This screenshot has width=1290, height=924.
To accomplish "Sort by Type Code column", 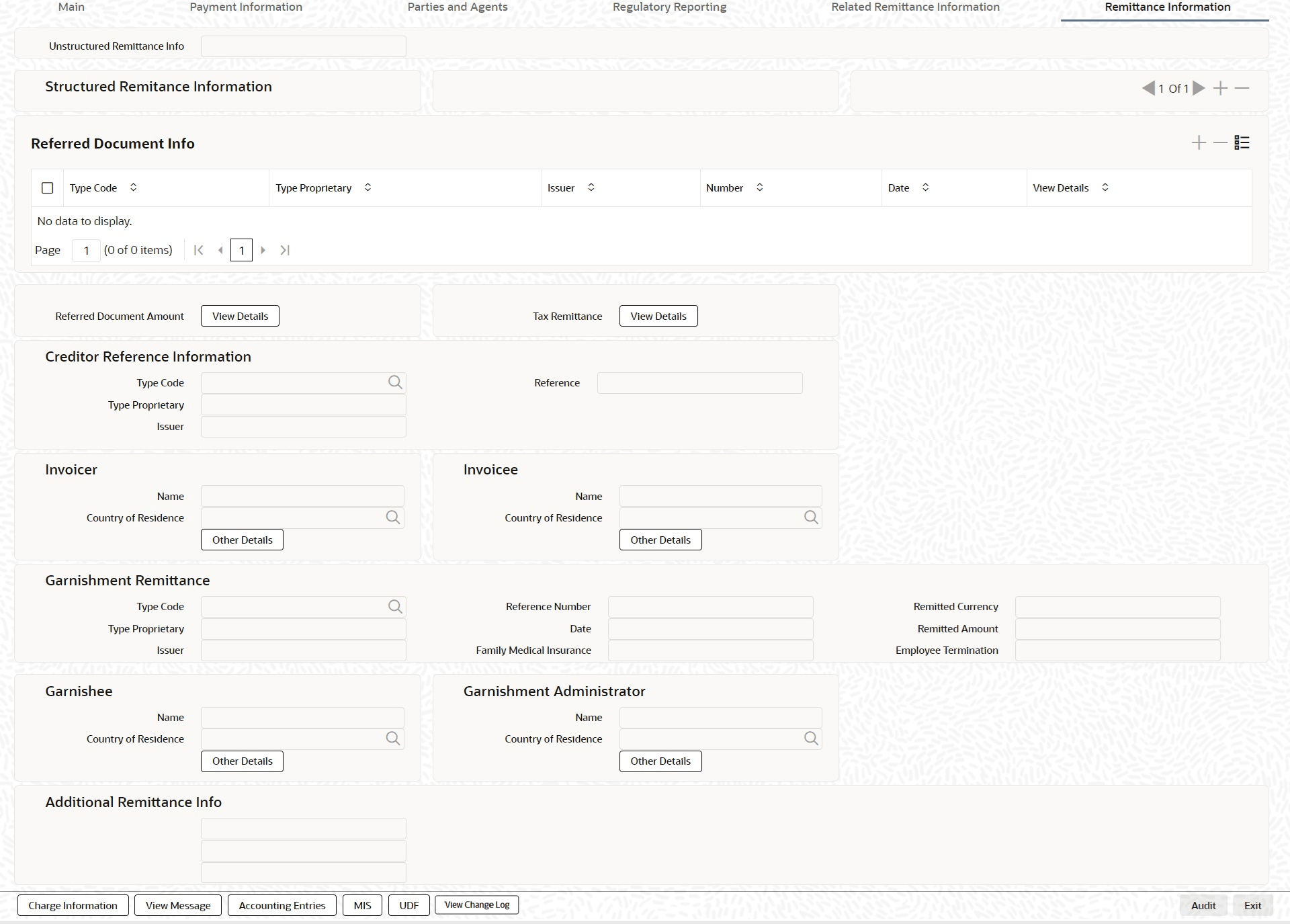I will pos(133,187).
